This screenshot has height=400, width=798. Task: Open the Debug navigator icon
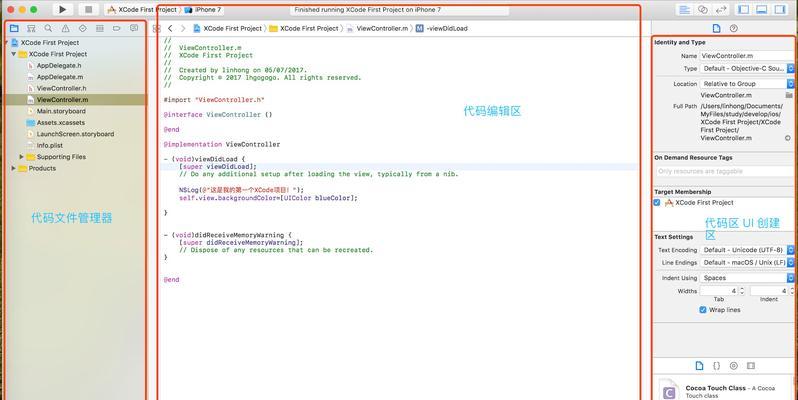(x=100, y=28)
